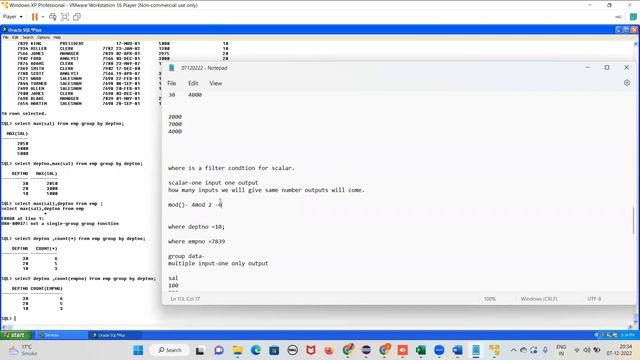Open the VMware Player menu dropdown
Screen dimensions: 640x360
coord(13,17)
